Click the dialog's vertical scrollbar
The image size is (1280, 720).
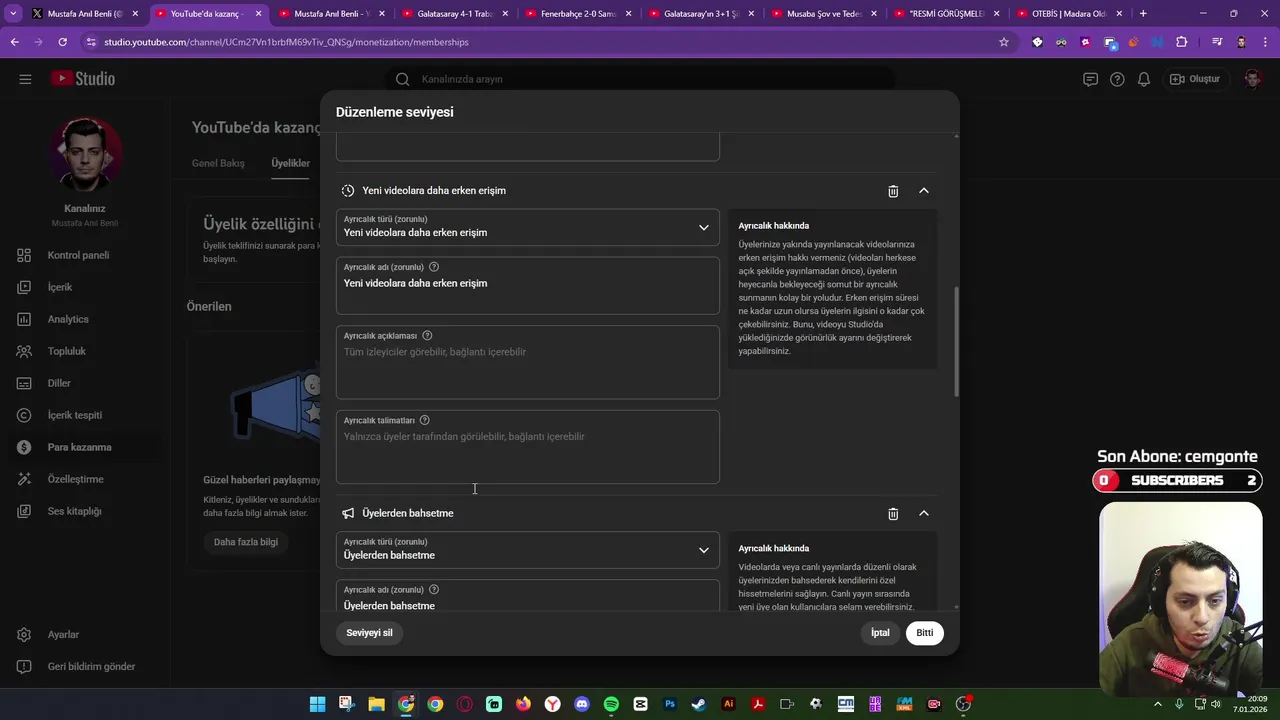(956, 342)
